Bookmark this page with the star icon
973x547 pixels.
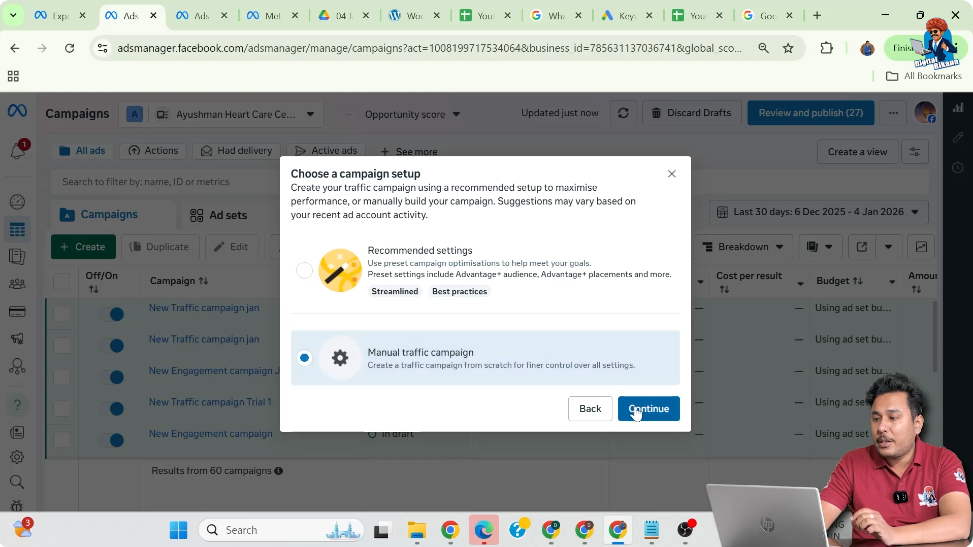788,48
